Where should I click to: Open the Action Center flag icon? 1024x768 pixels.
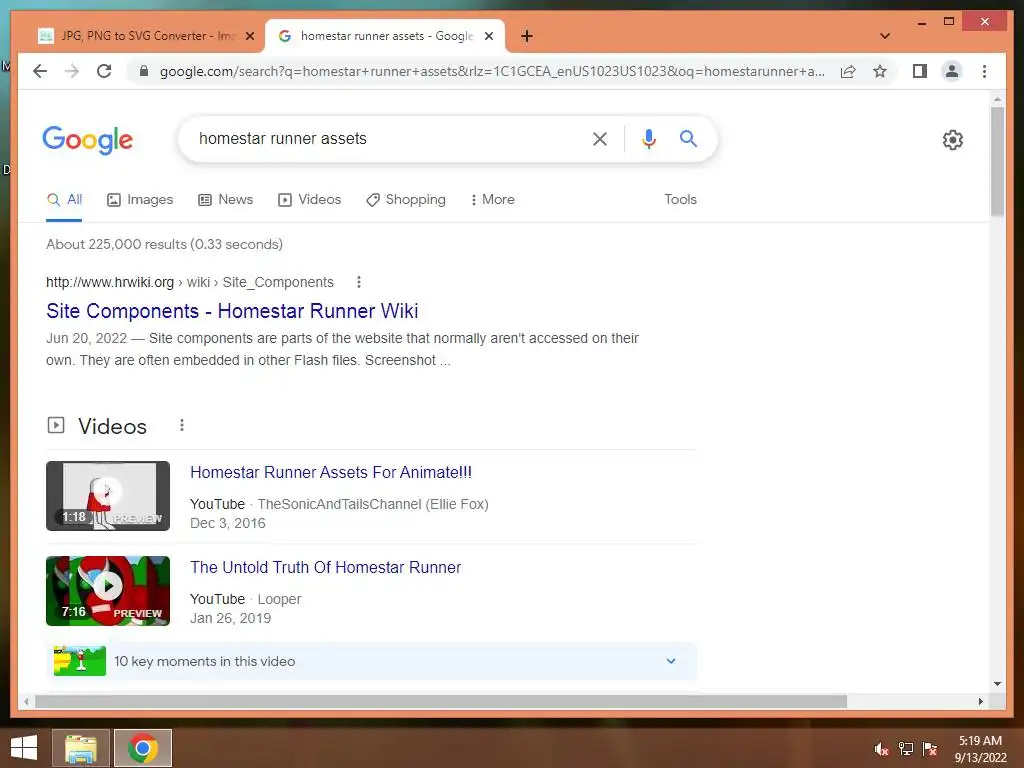pyautogui.click(x=929, y=749)
